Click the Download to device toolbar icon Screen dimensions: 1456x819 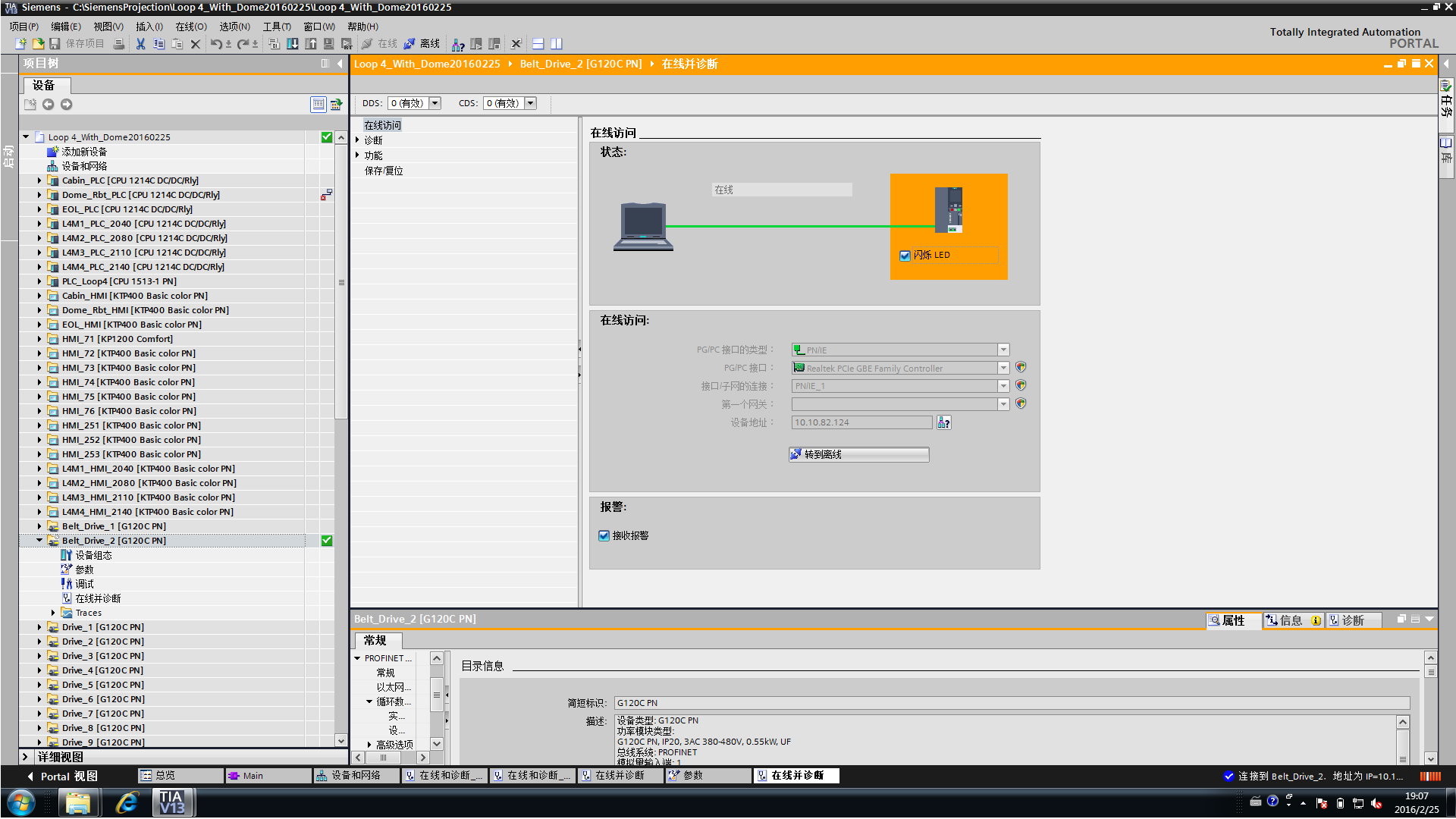[x=293, y=44]
